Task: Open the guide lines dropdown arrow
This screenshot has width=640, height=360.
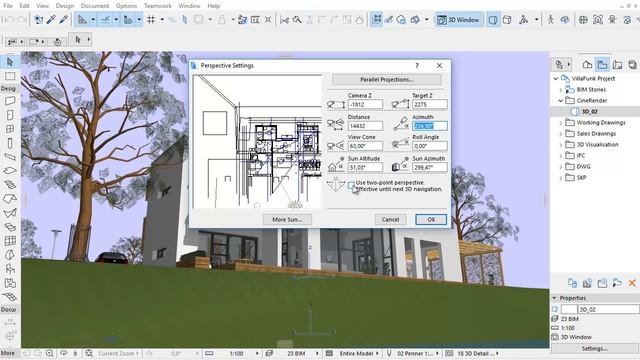Action: (93, 19)
